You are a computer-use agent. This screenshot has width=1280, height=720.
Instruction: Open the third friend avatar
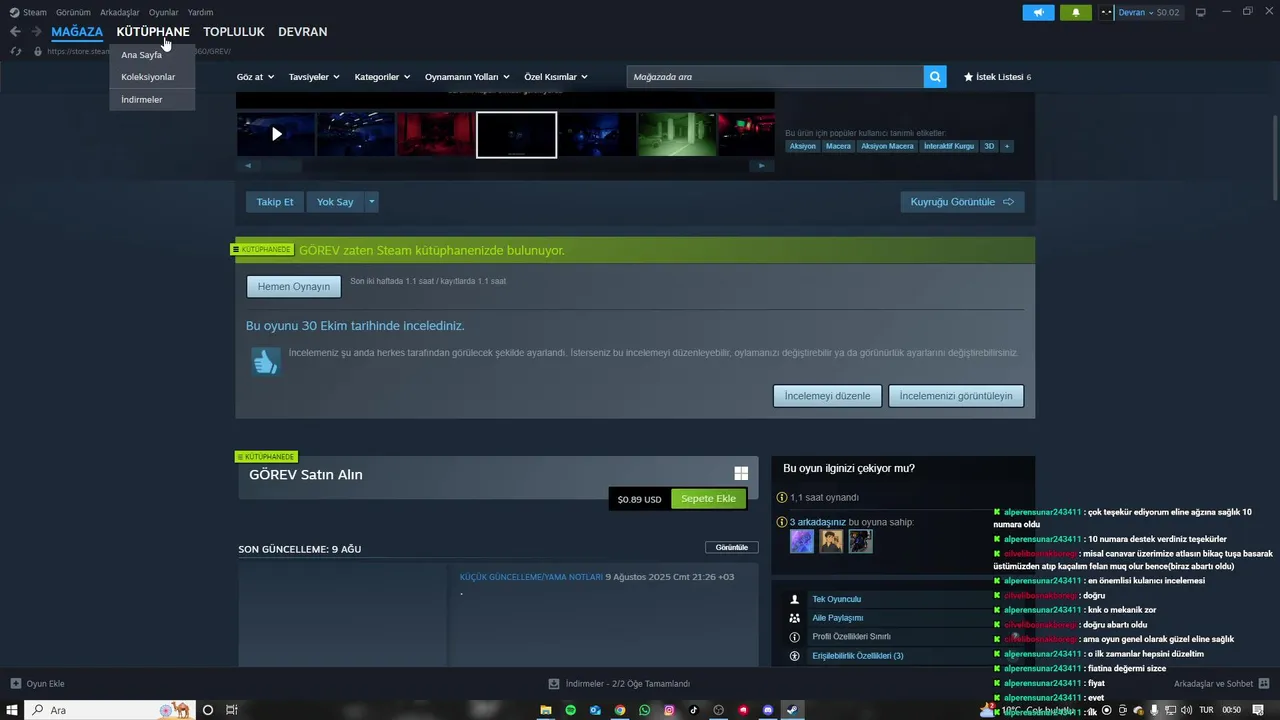pyautogui.click(x=861, y=541)
